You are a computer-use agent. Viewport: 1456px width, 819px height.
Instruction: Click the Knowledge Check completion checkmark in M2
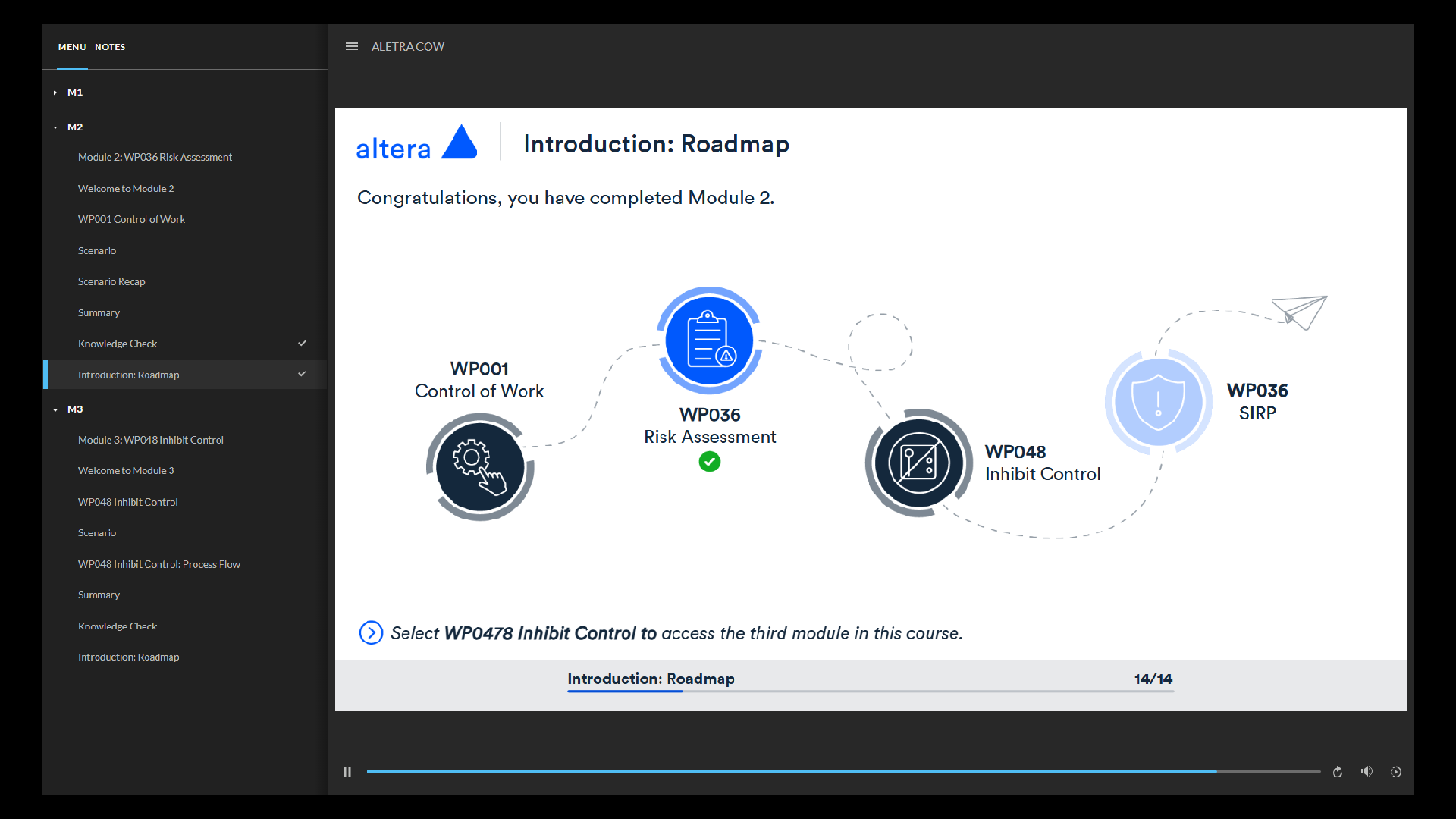(302, 344)
